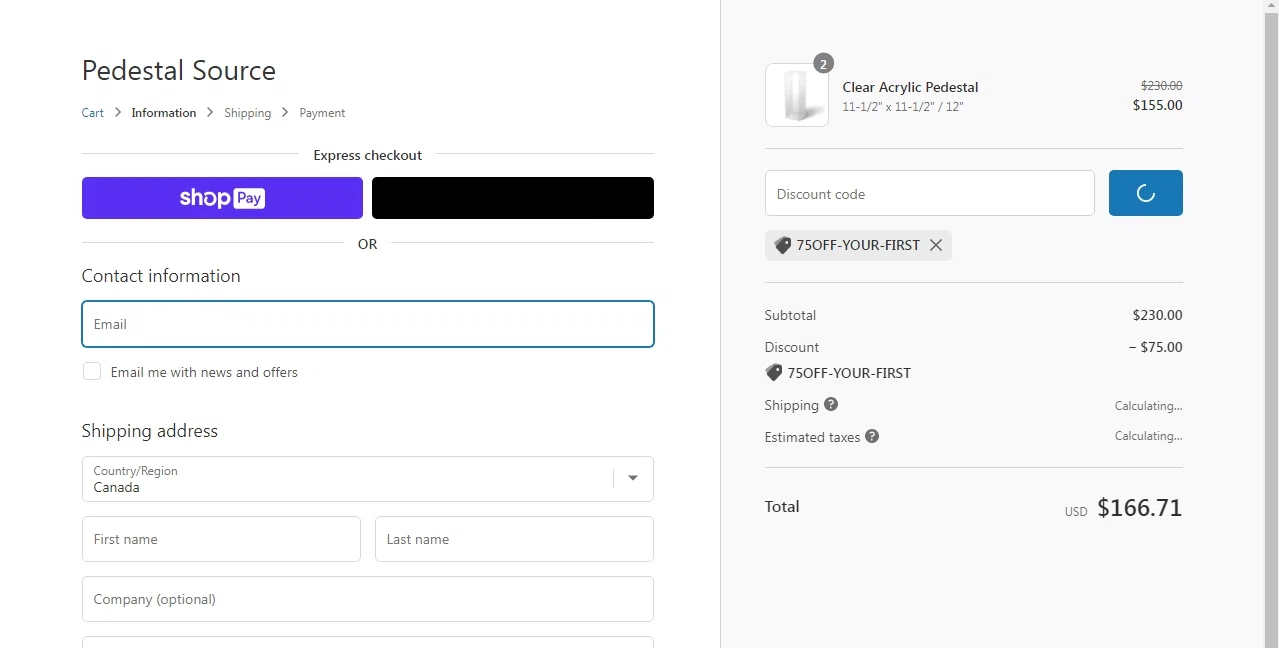Click the black express checkout button
Viewport: 1279px width, 648px height.
coord(513,198)
